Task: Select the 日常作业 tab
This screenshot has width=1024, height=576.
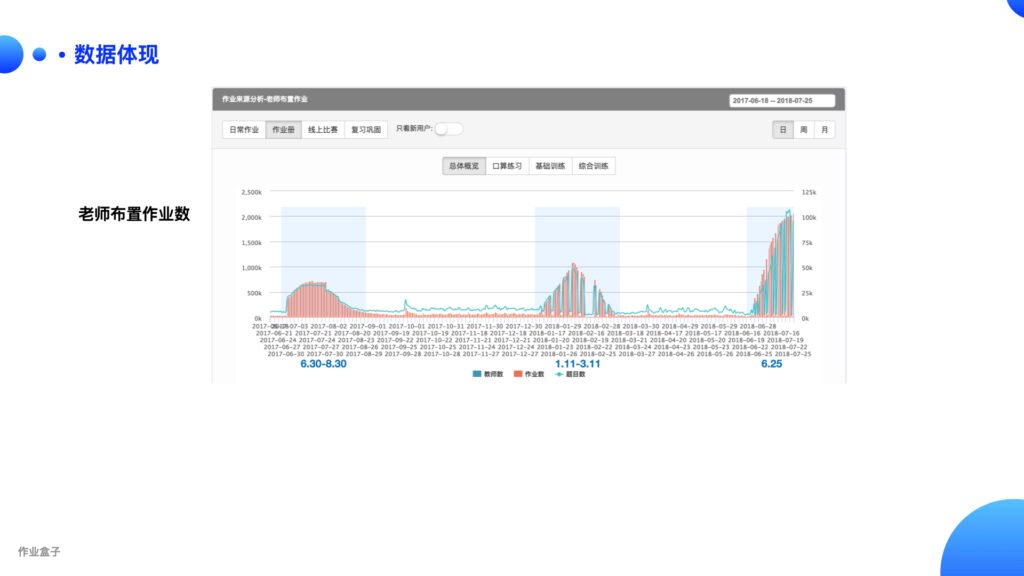Action: click(x=244, y=130)
